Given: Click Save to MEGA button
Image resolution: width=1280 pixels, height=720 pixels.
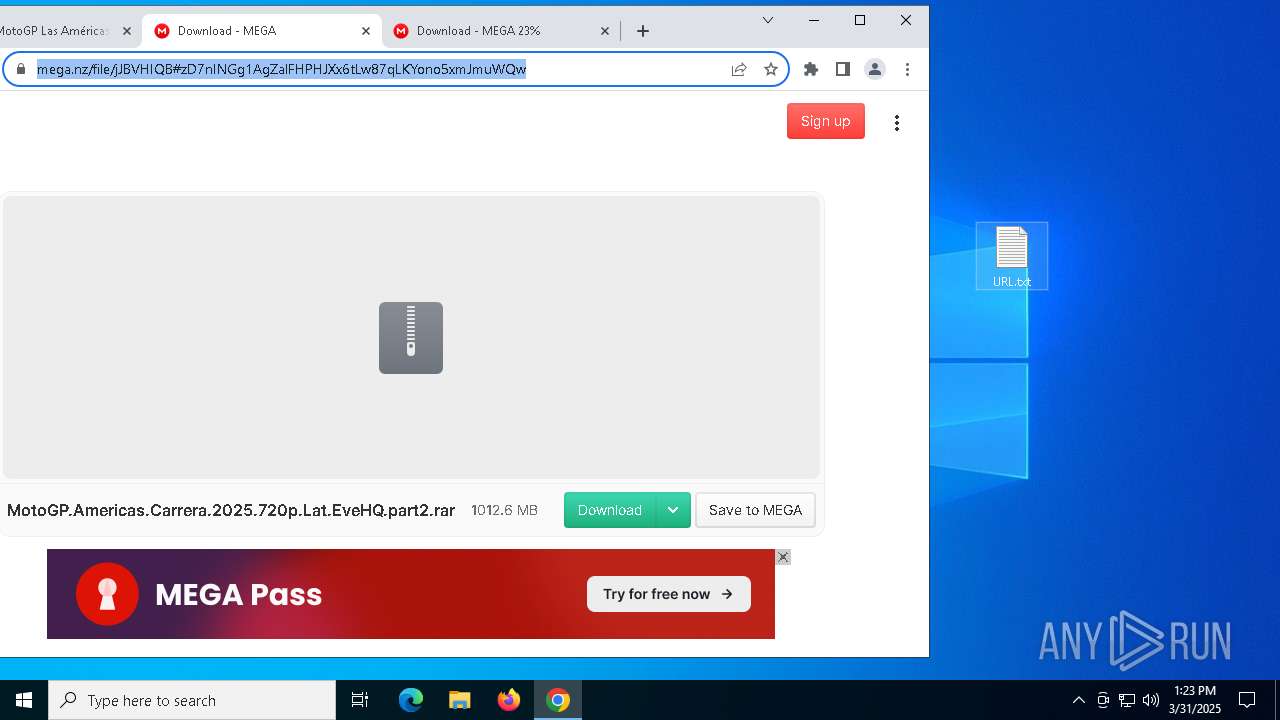Looking at the screenshot, I should (755, 510).
